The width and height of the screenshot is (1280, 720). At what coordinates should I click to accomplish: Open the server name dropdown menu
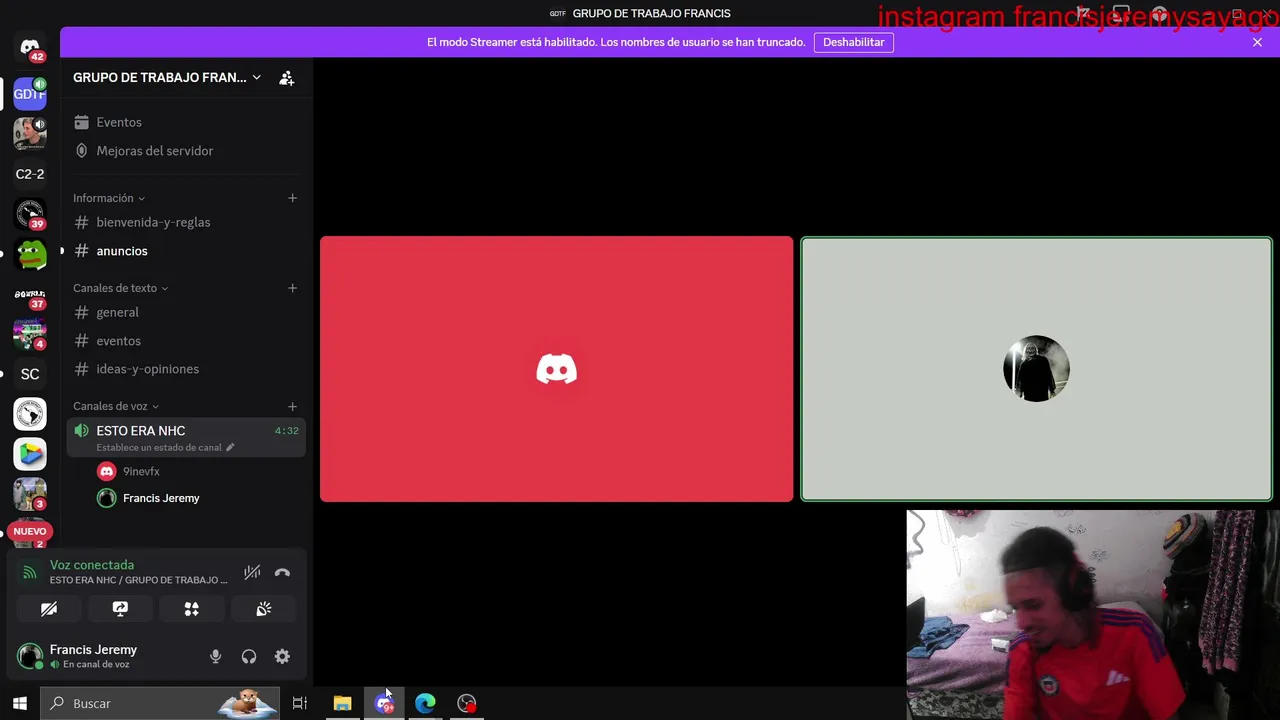(x=167, y=78)
